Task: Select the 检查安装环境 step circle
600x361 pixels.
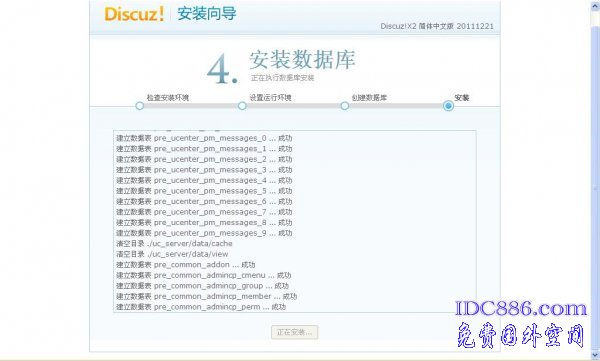Action: coord(140,106)
